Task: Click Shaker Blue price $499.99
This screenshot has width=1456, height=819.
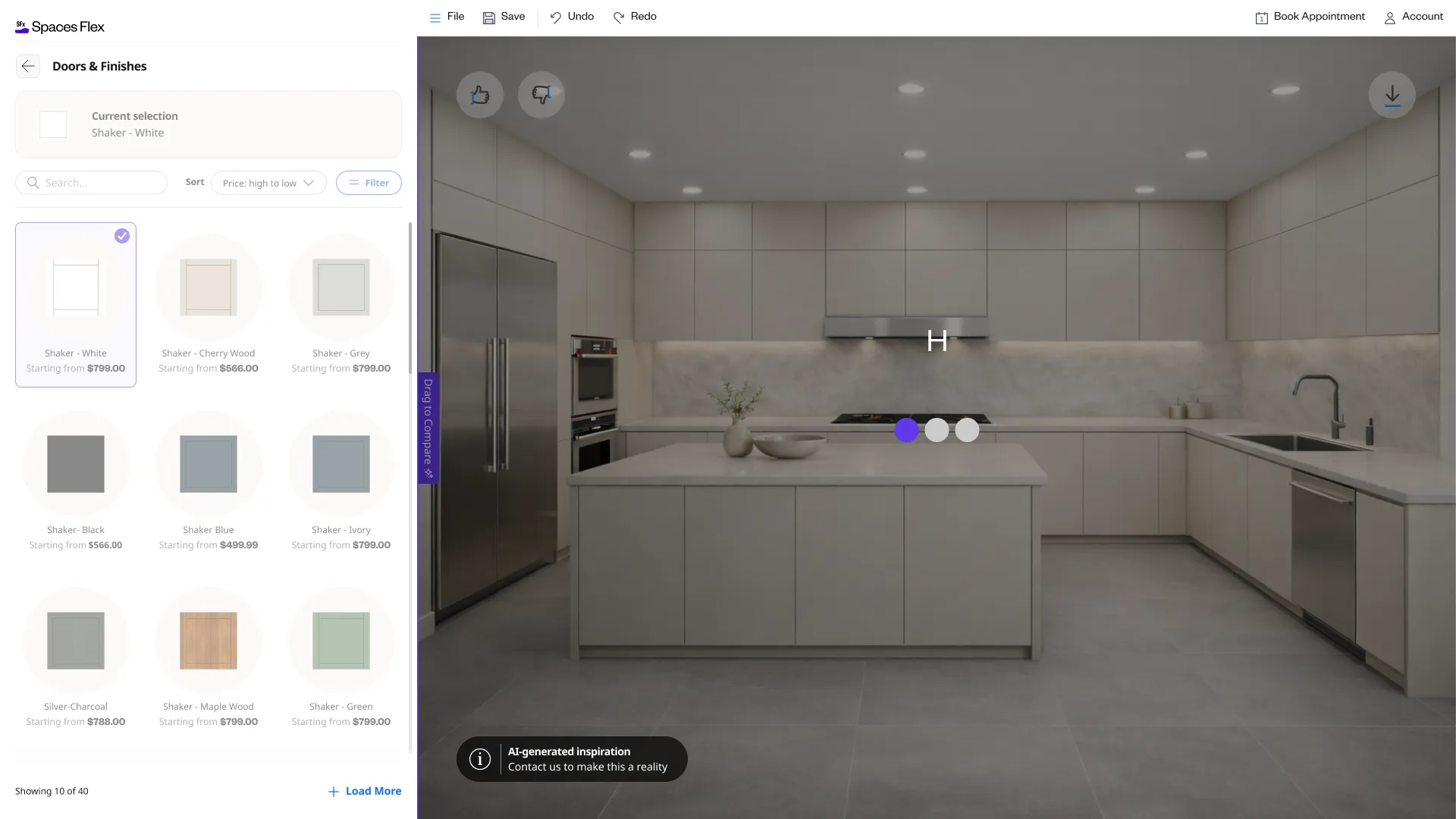Action: (x=239, y=545)
